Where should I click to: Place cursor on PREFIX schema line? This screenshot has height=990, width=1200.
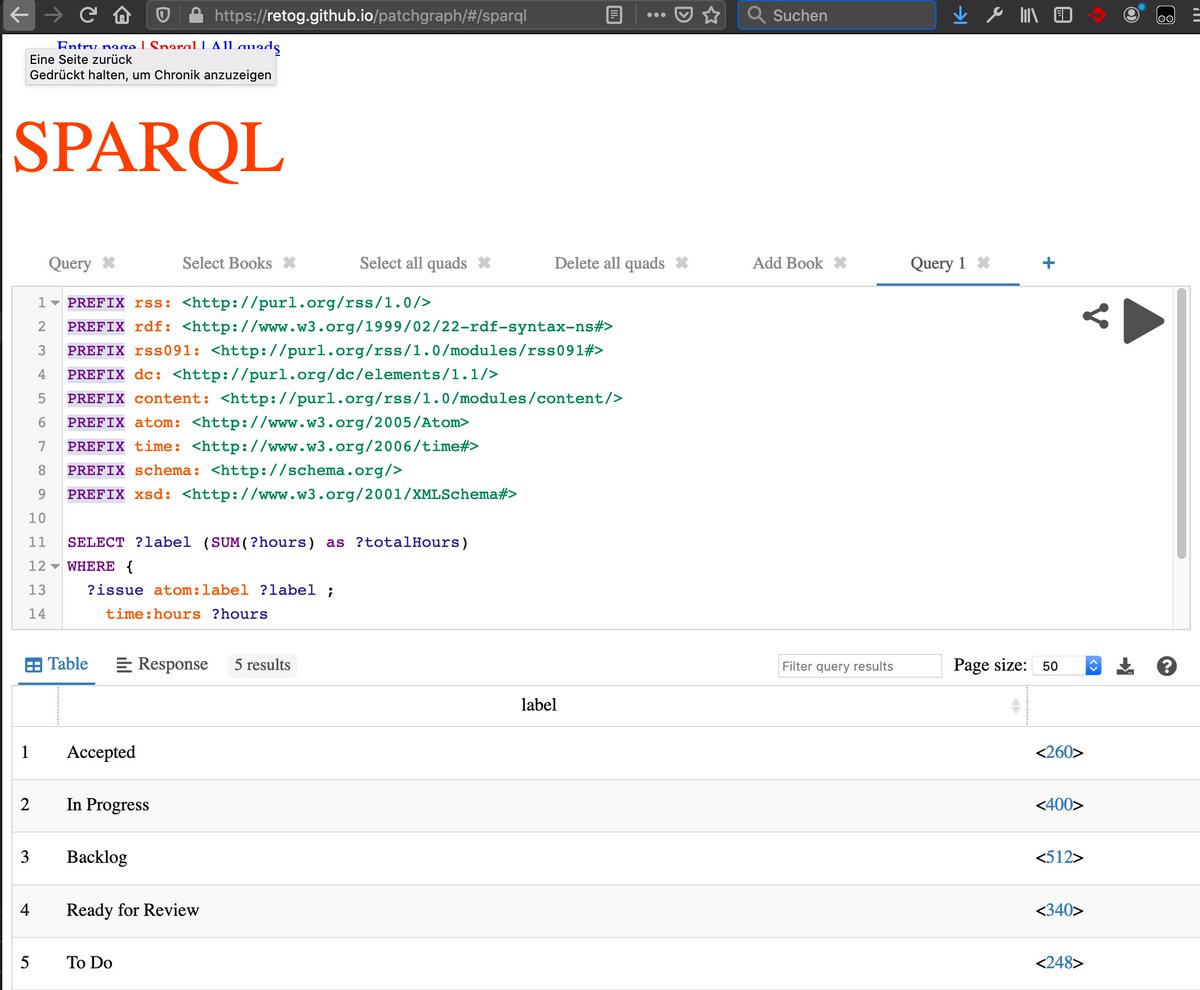click(234, 470)
